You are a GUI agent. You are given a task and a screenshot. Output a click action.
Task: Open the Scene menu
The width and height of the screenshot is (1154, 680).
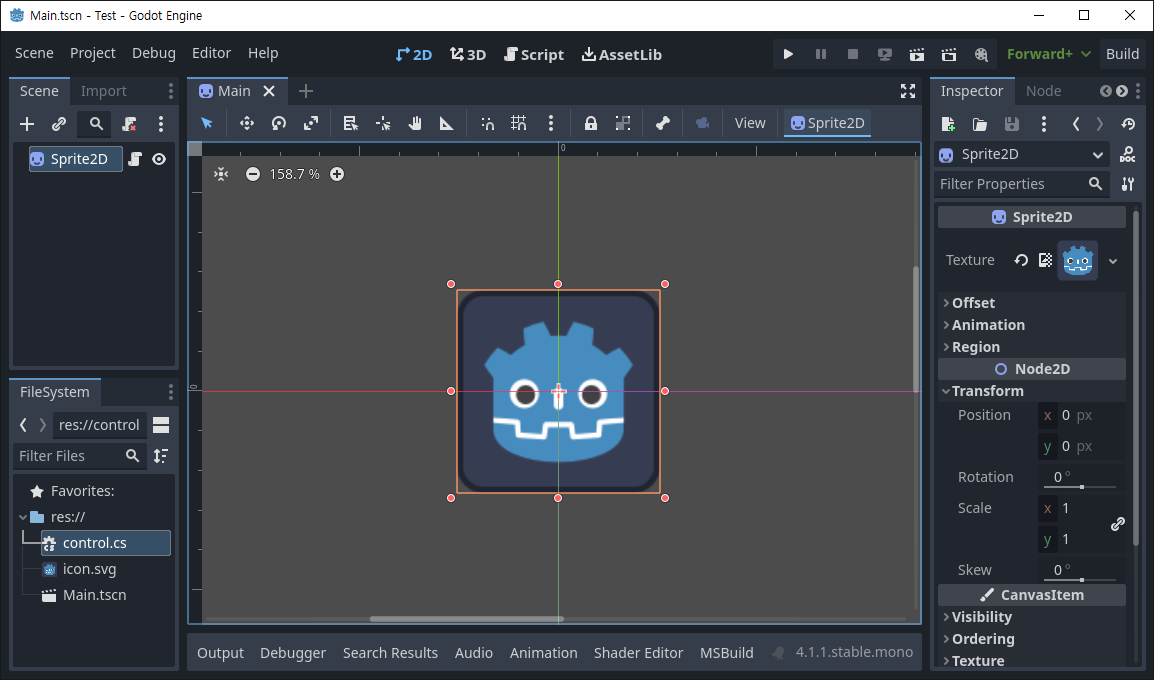34,53
